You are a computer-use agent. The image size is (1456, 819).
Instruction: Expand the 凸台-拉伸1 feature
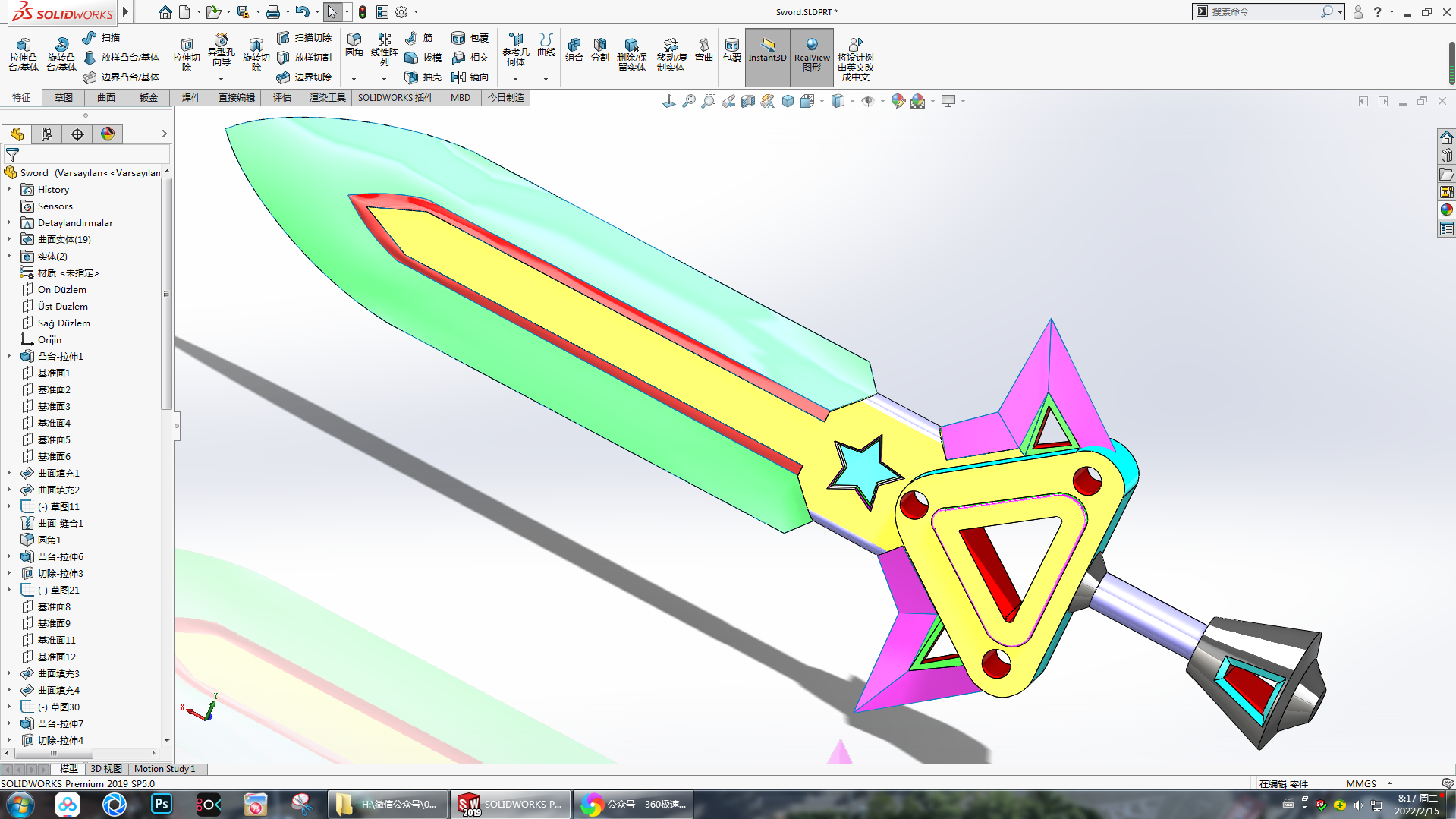coord(9,356)
